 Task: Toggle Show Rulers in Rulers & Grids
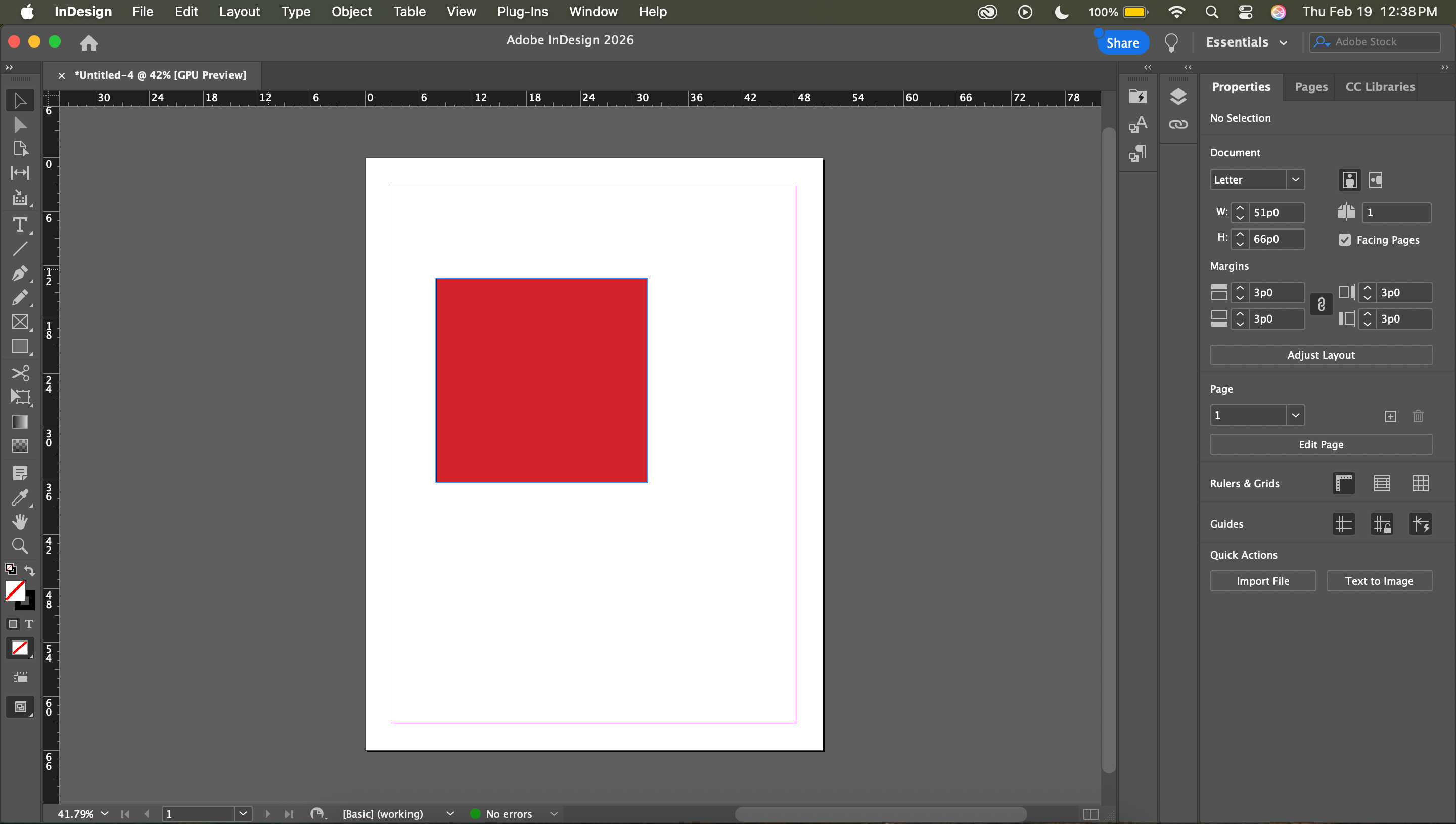coord(1343,483)
